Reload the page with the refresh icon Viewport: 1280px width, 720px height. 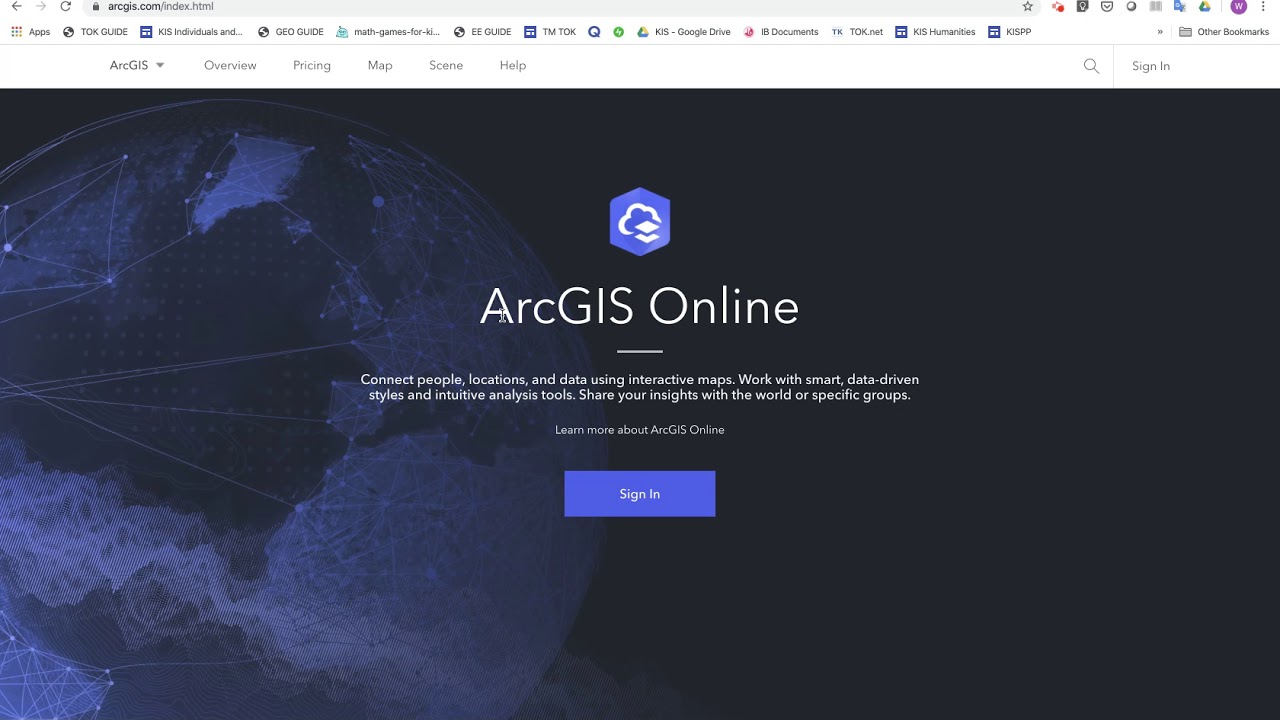pyautogui.click(x=66, y=6)
